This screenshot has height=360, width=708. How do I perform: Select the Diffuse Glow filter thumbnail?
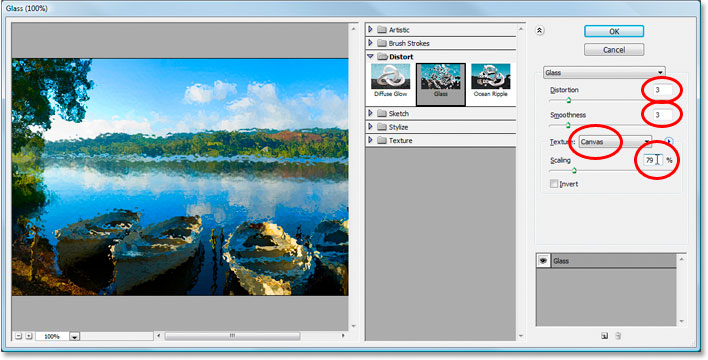391,80
